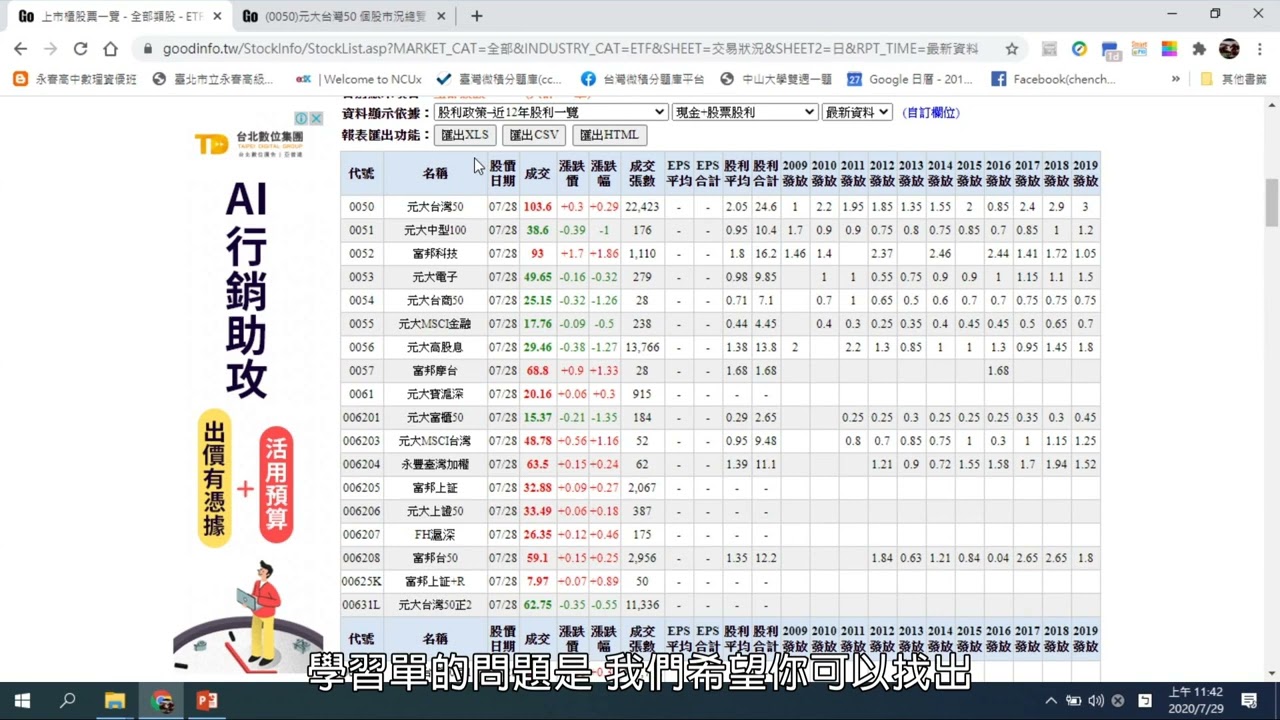Screen dimensions: 1280x720
Task: Switch to the 0050 元大台灣50 tab
Action: coord(345,16)
